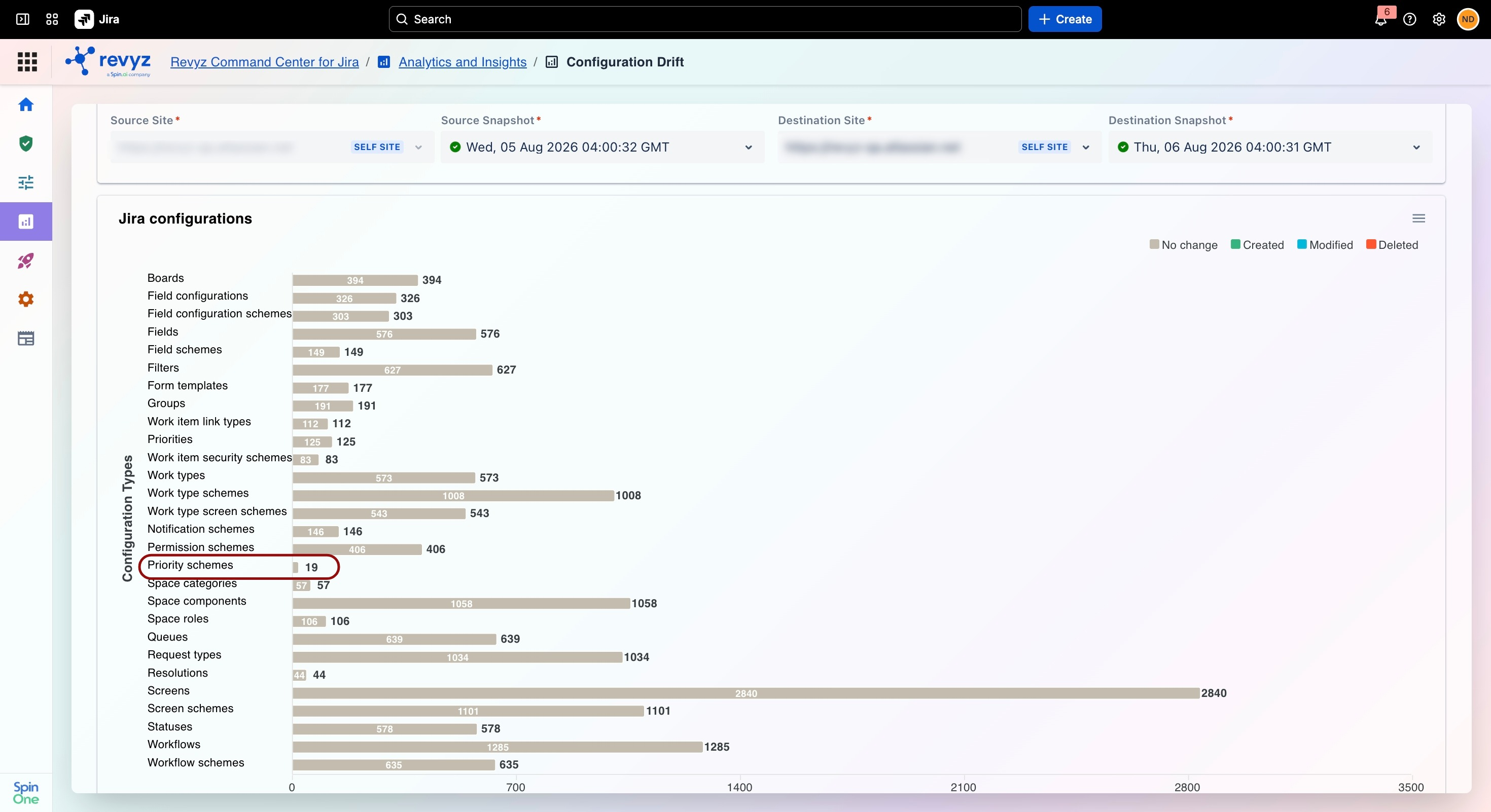Toggle the Created legend series
This screenshot has height=812, width=1491.
click(1257, 245)
